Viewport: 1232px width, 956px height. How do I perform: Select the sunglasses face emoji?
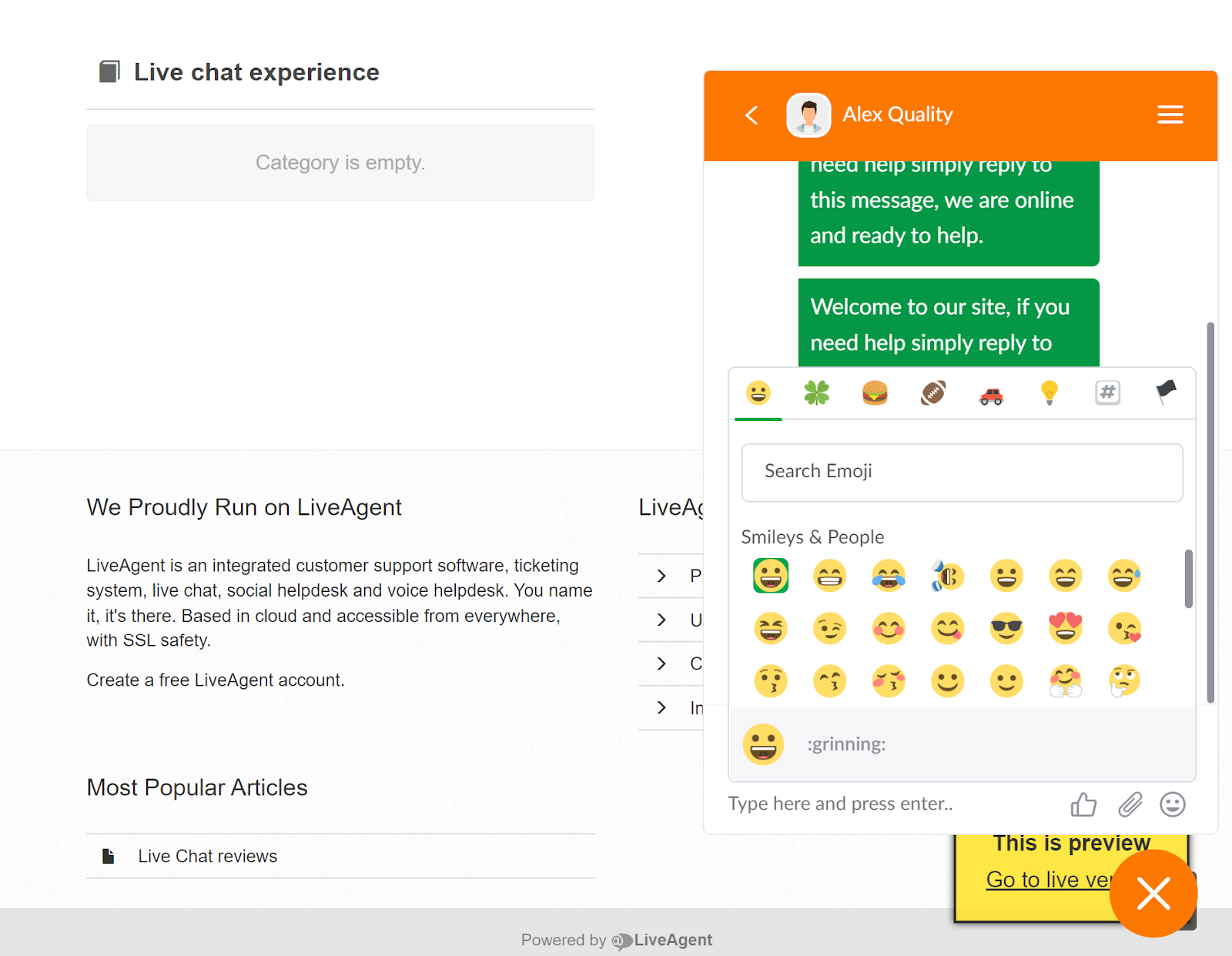[1006, 629]
